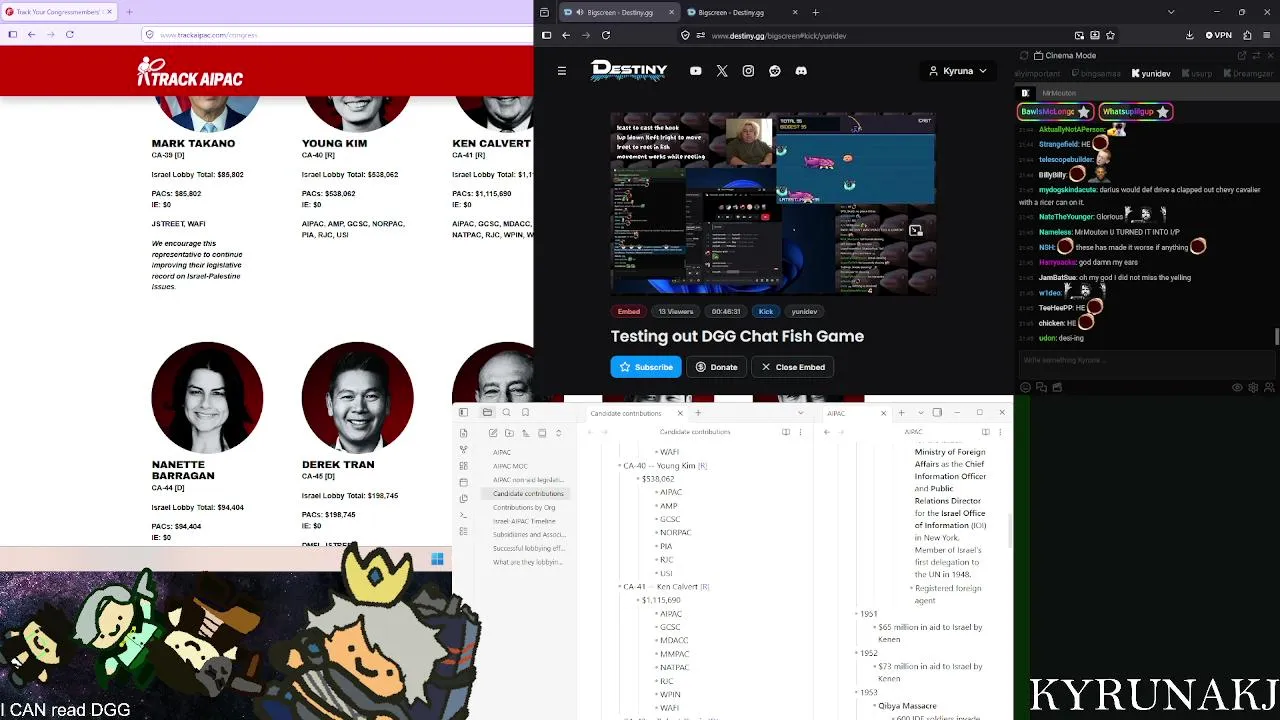Open the list-all-tabs dropdown in Destiny browser
The height and width of the screenshot is (720, 1280).
(x=1171, y=12)
